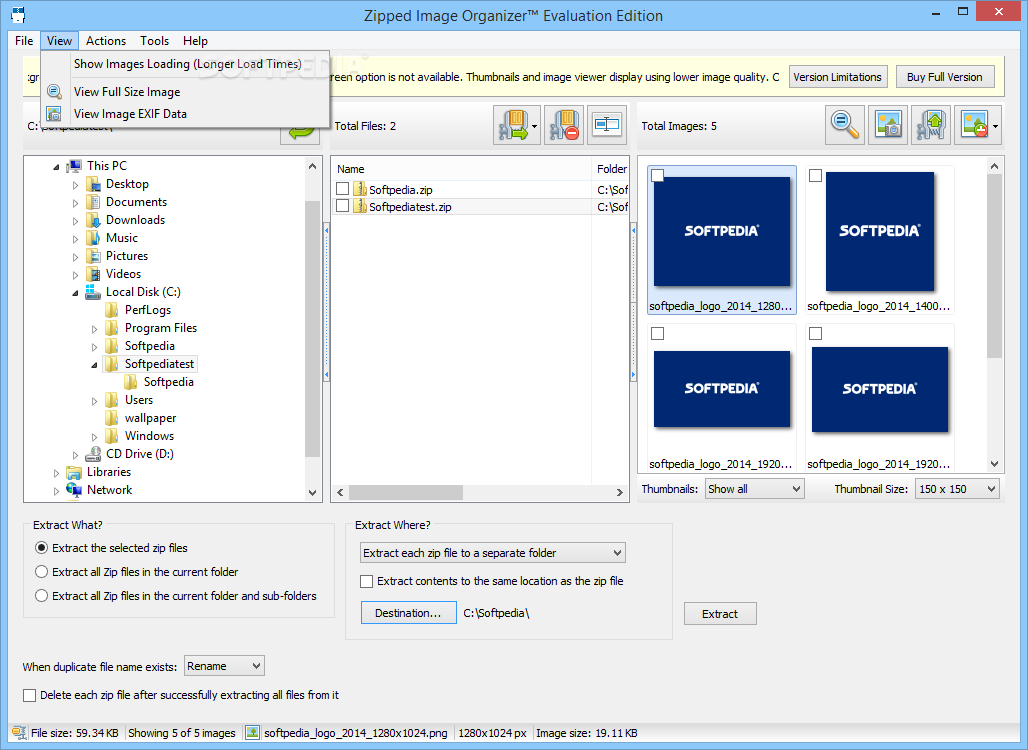The height and width of the screenshot is (750, 1028).
Task: Click the Videos folder icon in tree
Action: pos(93,274)
